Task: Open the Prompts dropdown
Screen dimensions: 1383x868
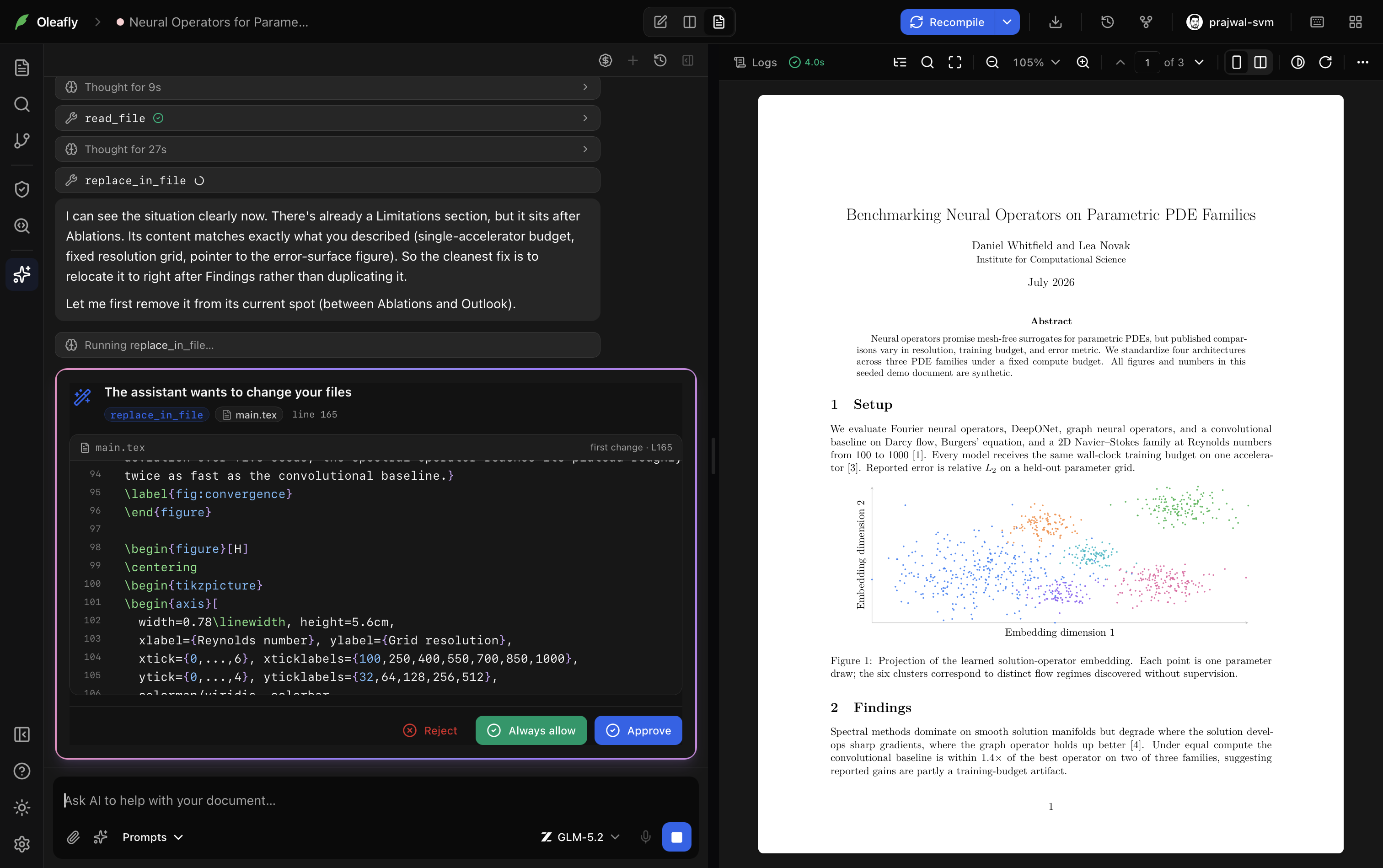Action: pyautogui.click(x=152, y=837)
